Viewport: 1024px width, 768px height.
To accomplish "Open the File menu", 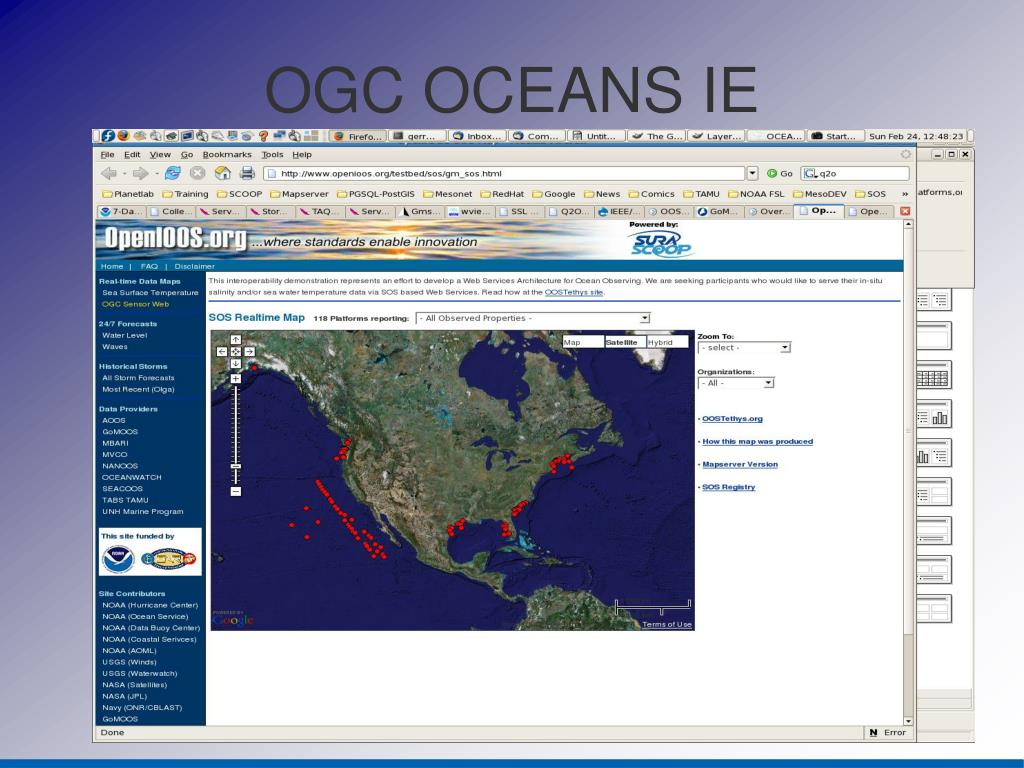I will pyautogui.click(x=108, y=155).
